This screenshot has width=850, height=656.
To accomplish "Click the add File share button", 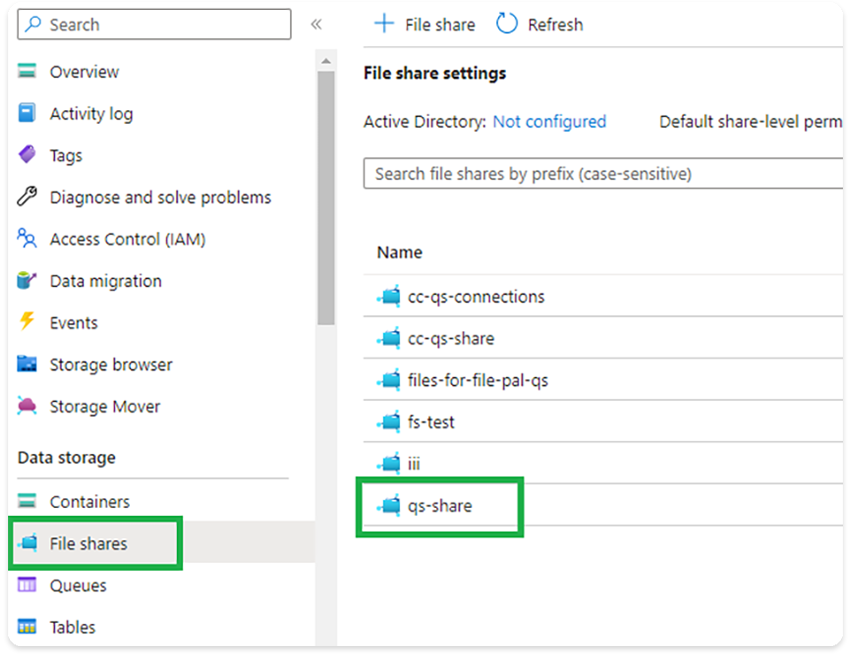I will click(424, 24).
